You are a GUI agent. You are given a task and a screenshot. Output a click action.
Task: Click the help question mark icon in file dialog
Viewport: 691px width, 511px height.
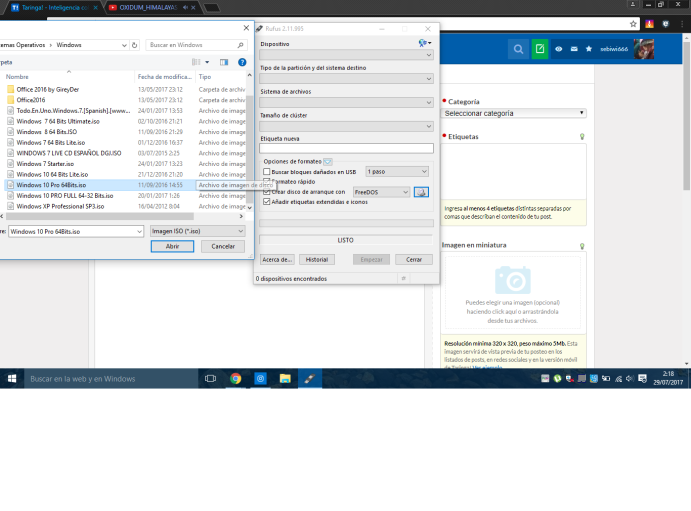[x=242, y=62]
